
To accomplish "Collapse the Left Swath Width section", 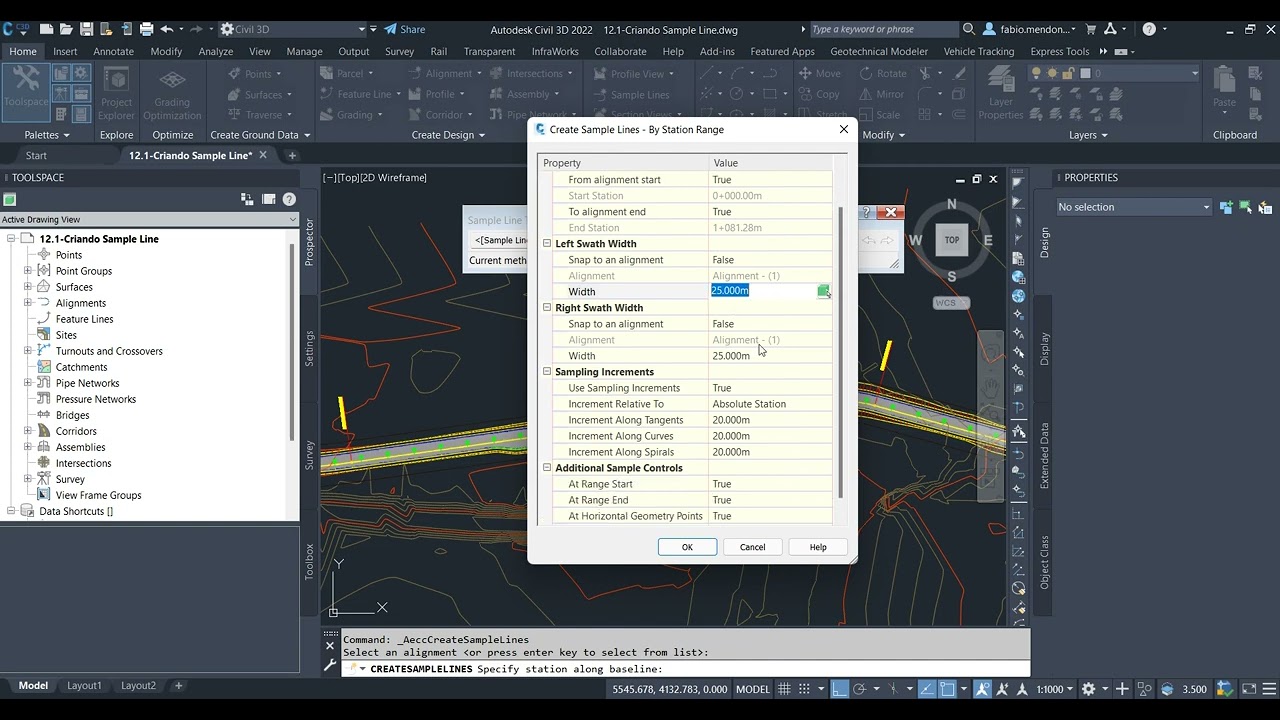I will pos(547,244).
